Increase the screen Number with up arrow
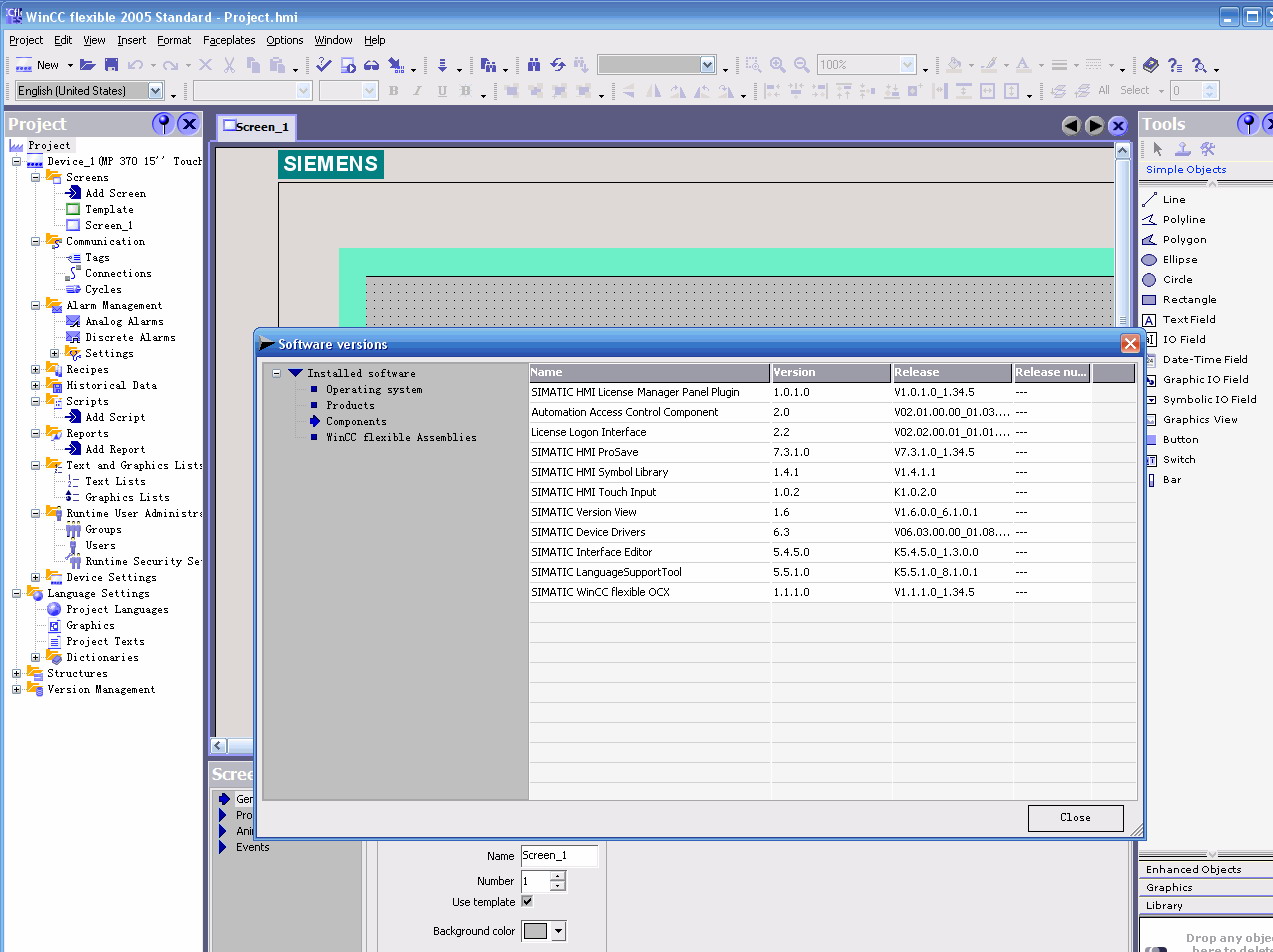The image size is (1273, 952). (x=558, y=876)
